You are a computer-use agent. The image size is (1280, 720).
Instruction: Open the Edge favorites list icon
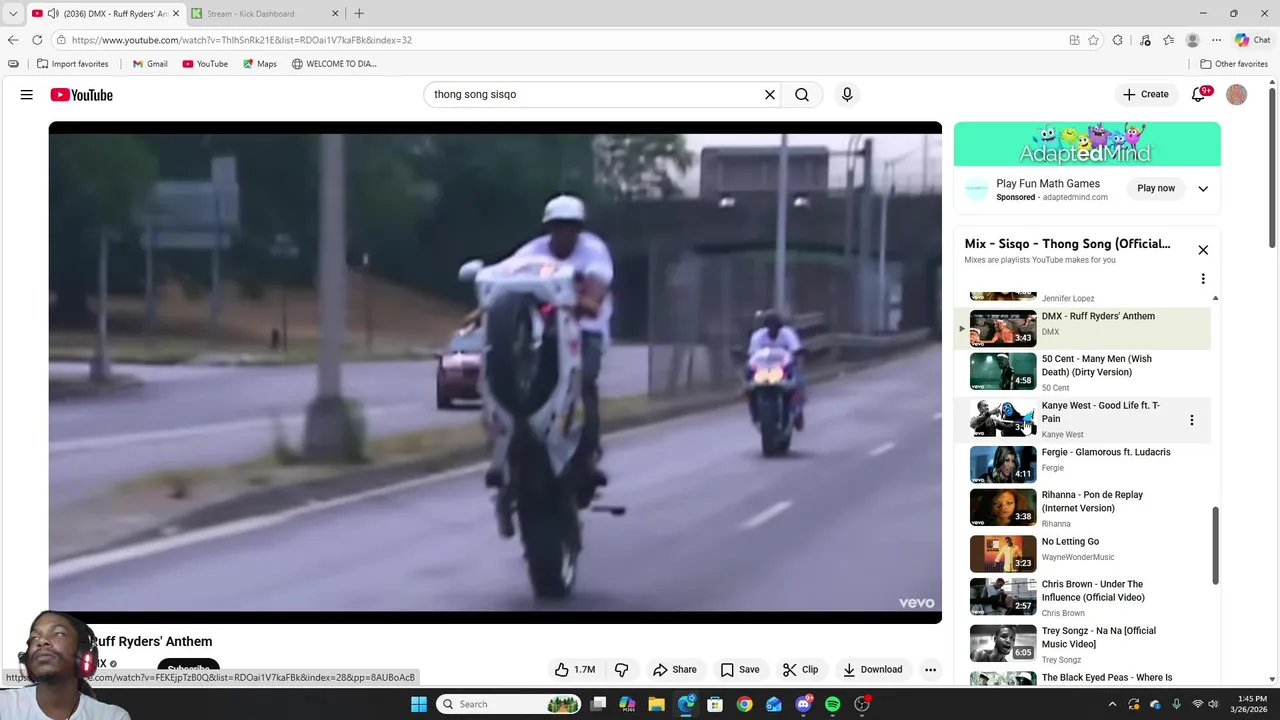pyautogui.click(x=1168, y=40)
